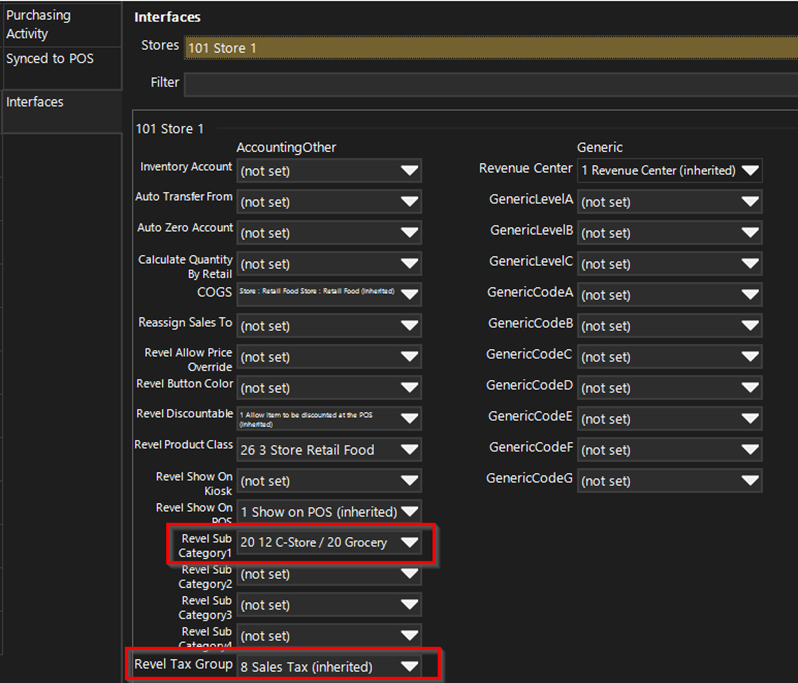Screen dimensions: 798x683
Task: Click the Filter text field
Action: click(490, 83)
